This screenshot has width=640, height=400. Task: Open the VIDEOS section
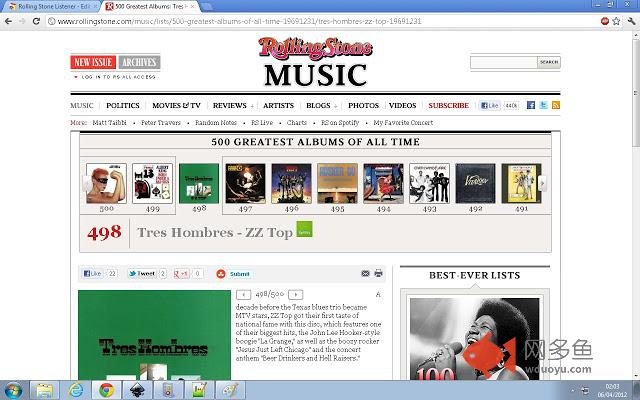402,105
